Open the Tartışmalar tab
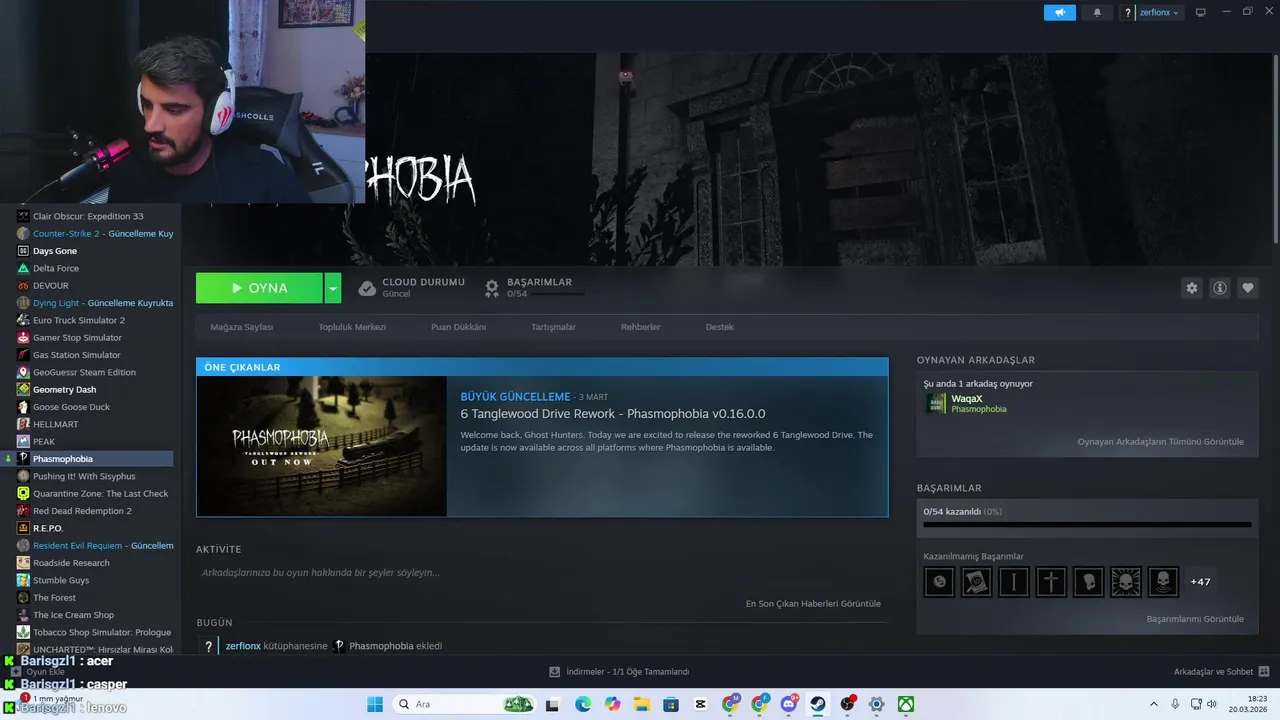 coord(553,327)
